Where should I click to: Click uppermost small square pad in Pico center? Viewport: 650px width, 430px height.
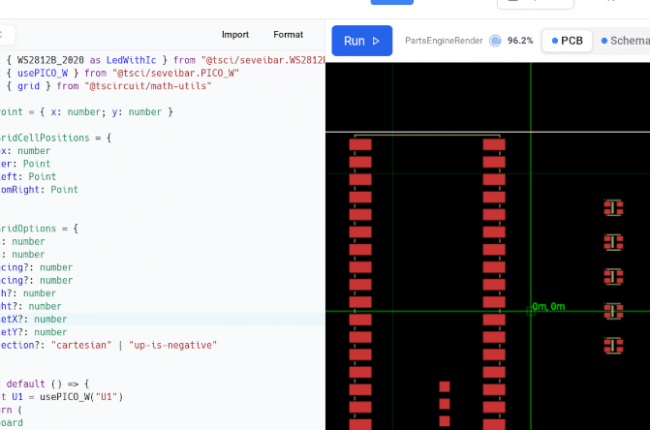click(444, 386)
